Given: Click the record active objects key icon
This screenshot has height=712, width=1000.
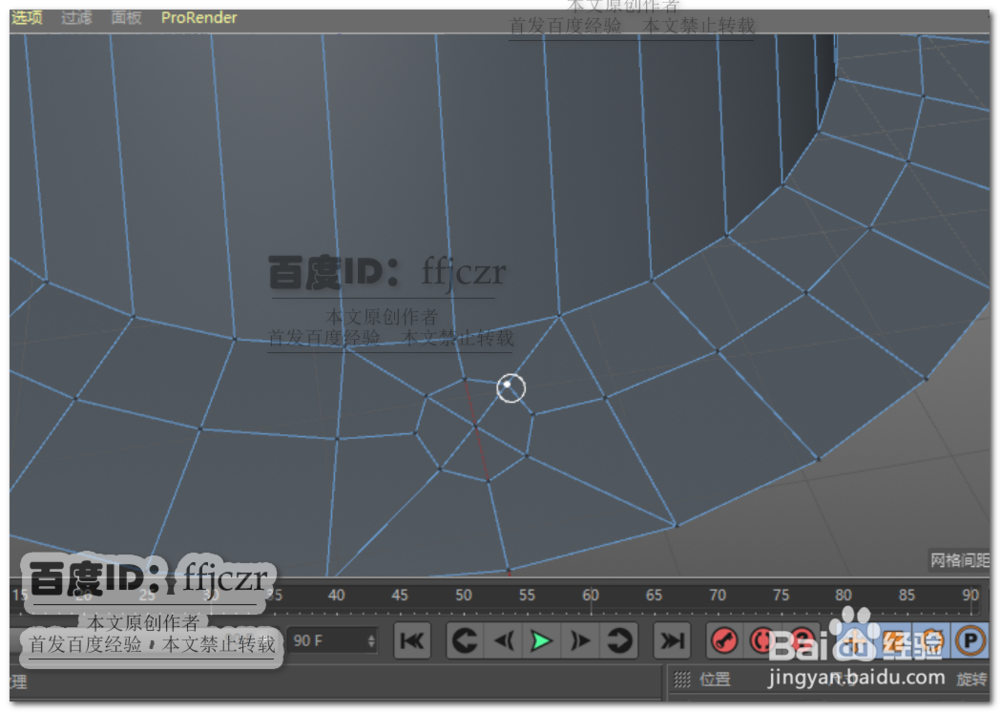Looking at the screenshot, I should point(724,641).
